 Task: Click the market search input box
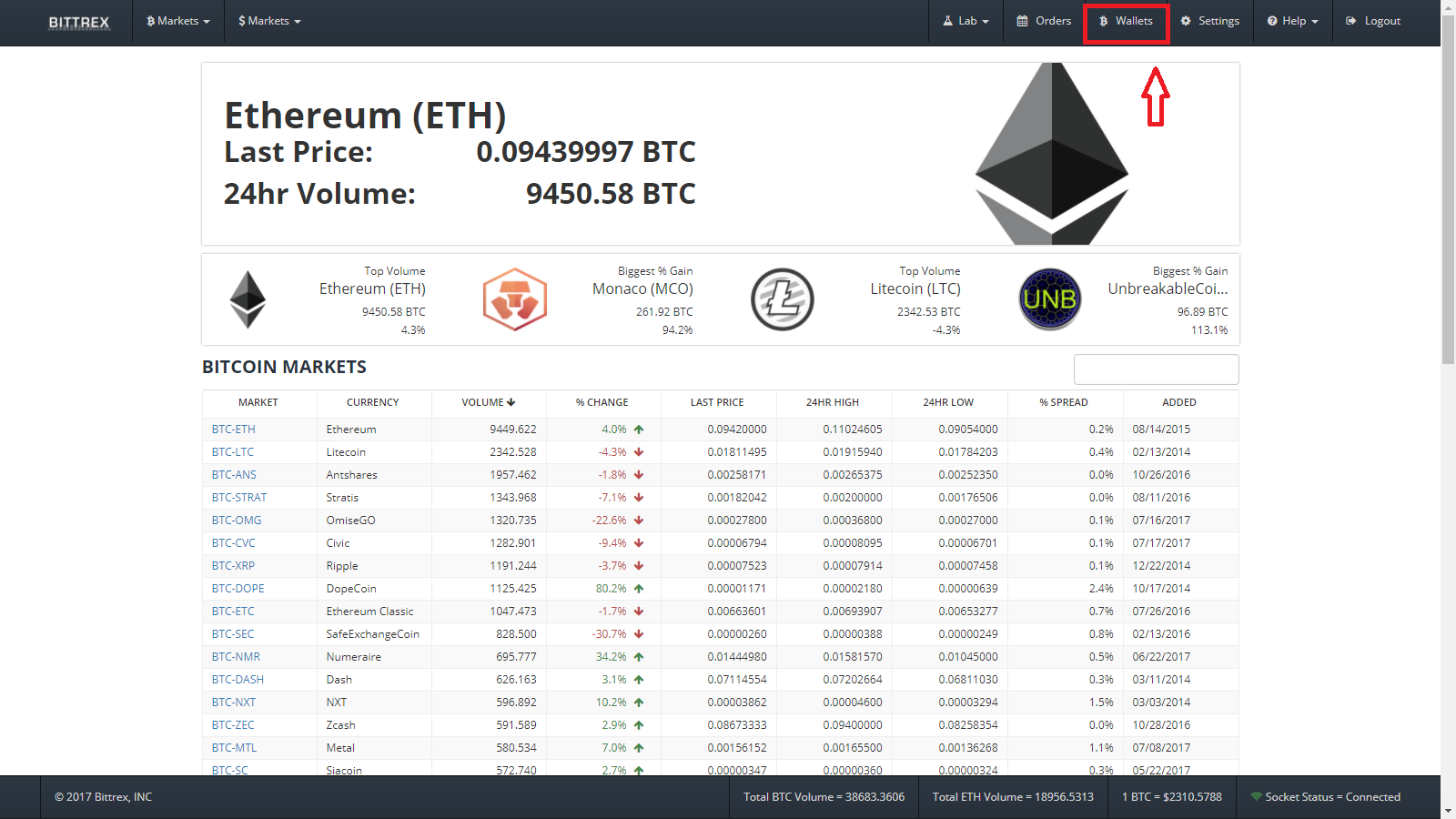point(1156,369)
